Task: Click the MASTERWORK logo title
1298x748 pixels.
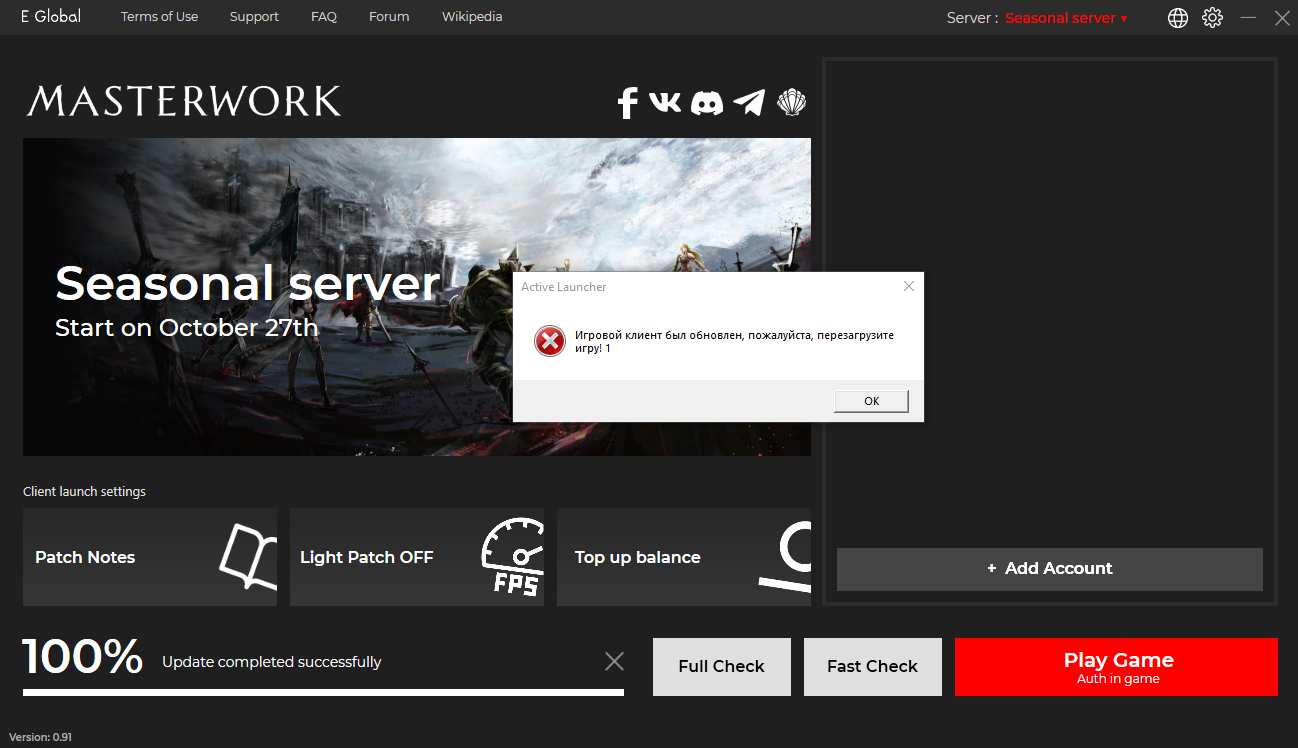Action: pyautogui.click(x=184, y=101)
